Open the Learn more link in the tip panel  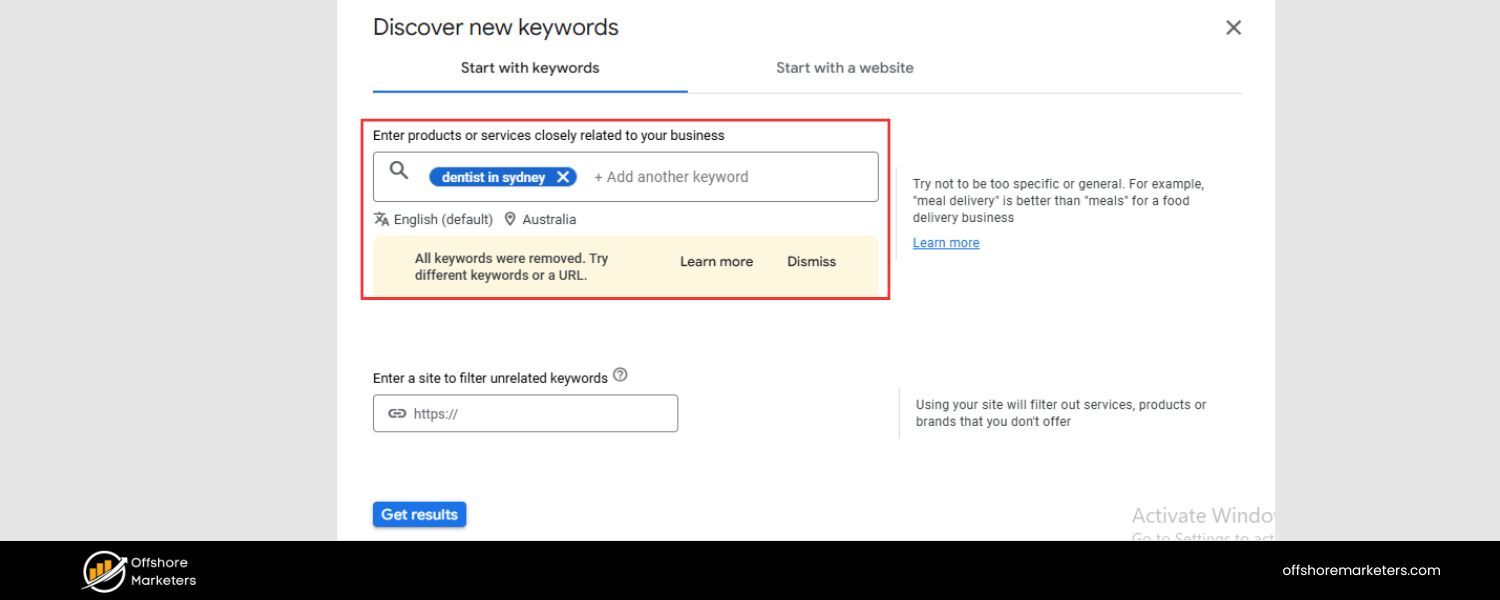tap(945, 242)
